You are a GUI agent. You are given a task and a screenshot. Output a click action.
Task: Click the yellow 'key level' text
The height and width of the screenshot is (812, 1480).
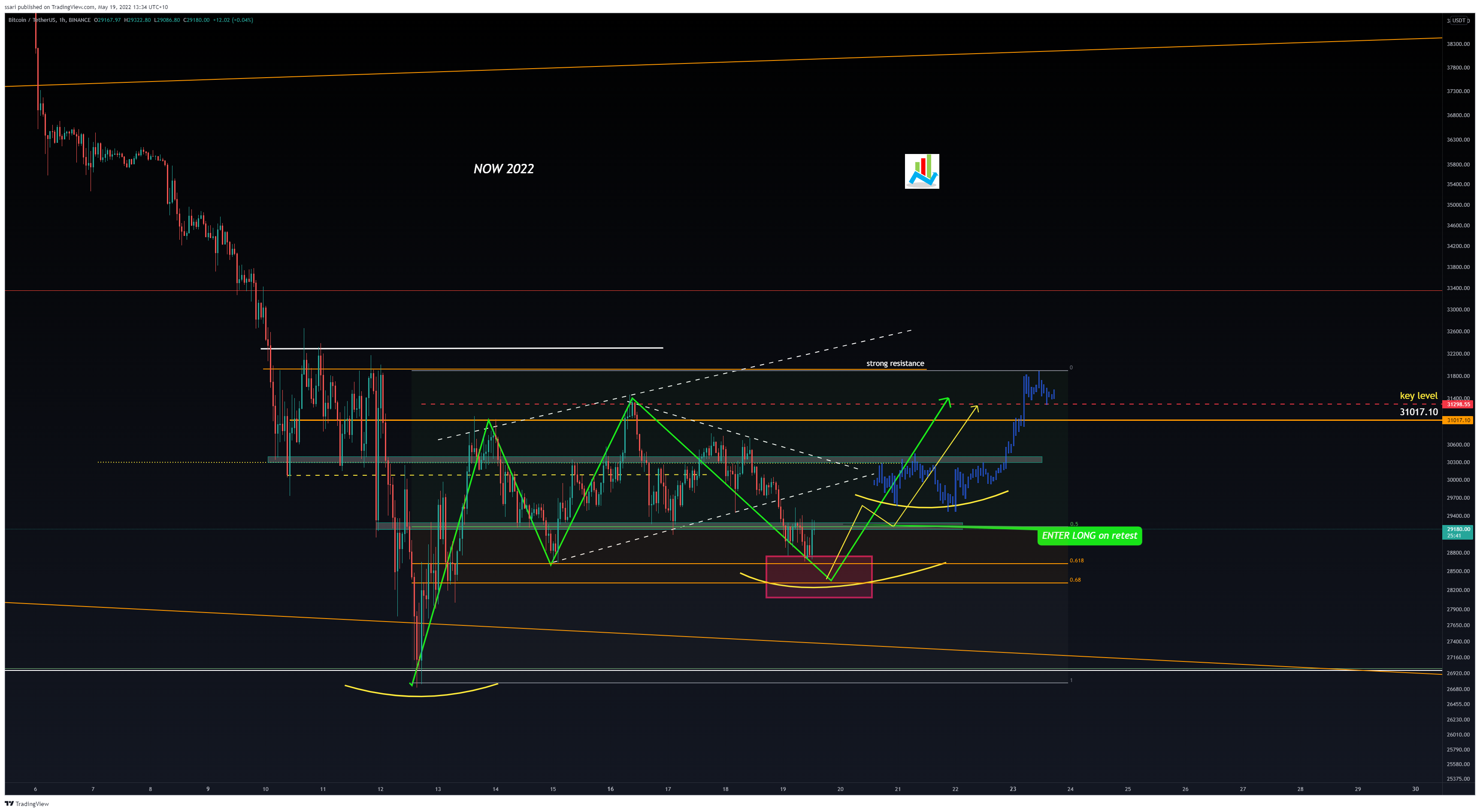[1419, 395]
